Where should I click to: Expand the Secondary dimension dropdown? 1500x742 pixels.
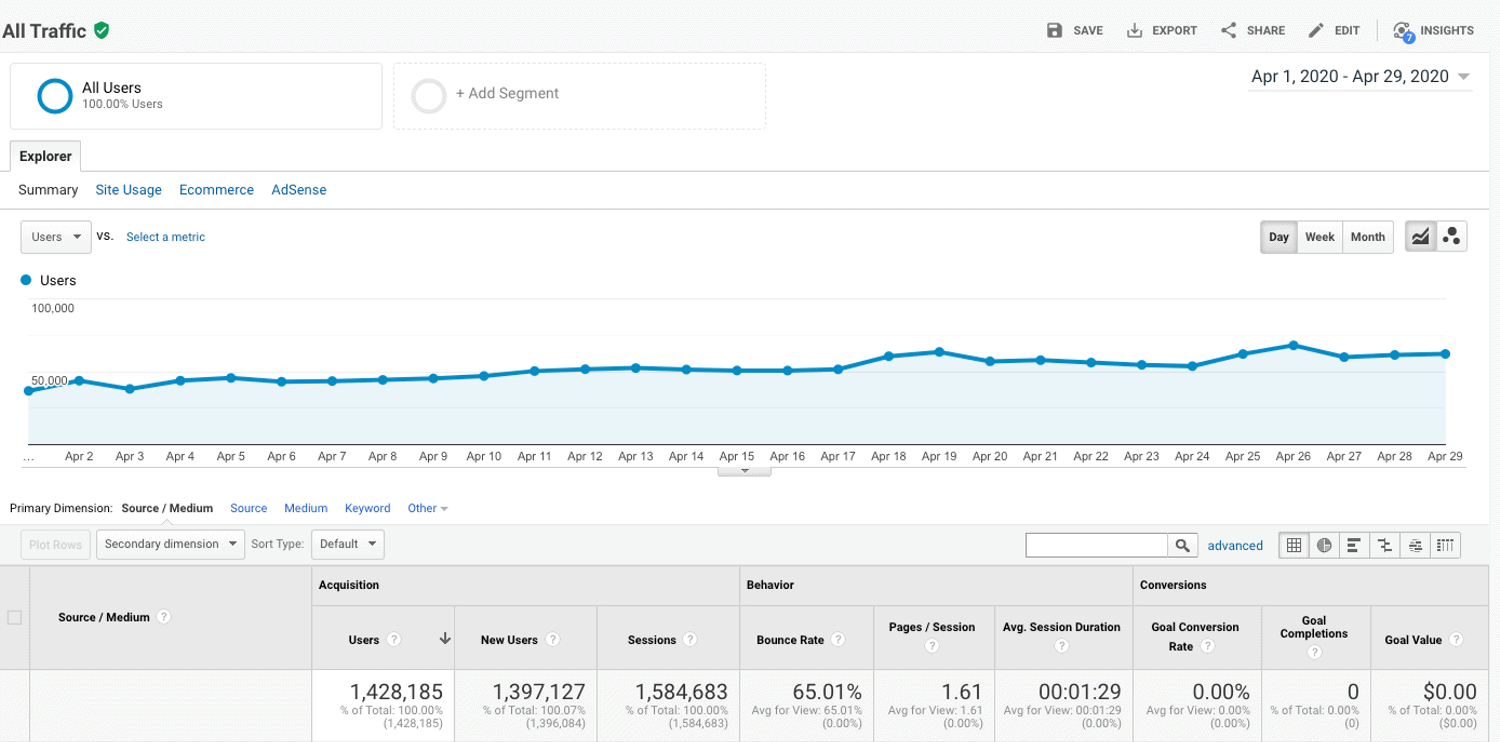(x=170, y=544)
